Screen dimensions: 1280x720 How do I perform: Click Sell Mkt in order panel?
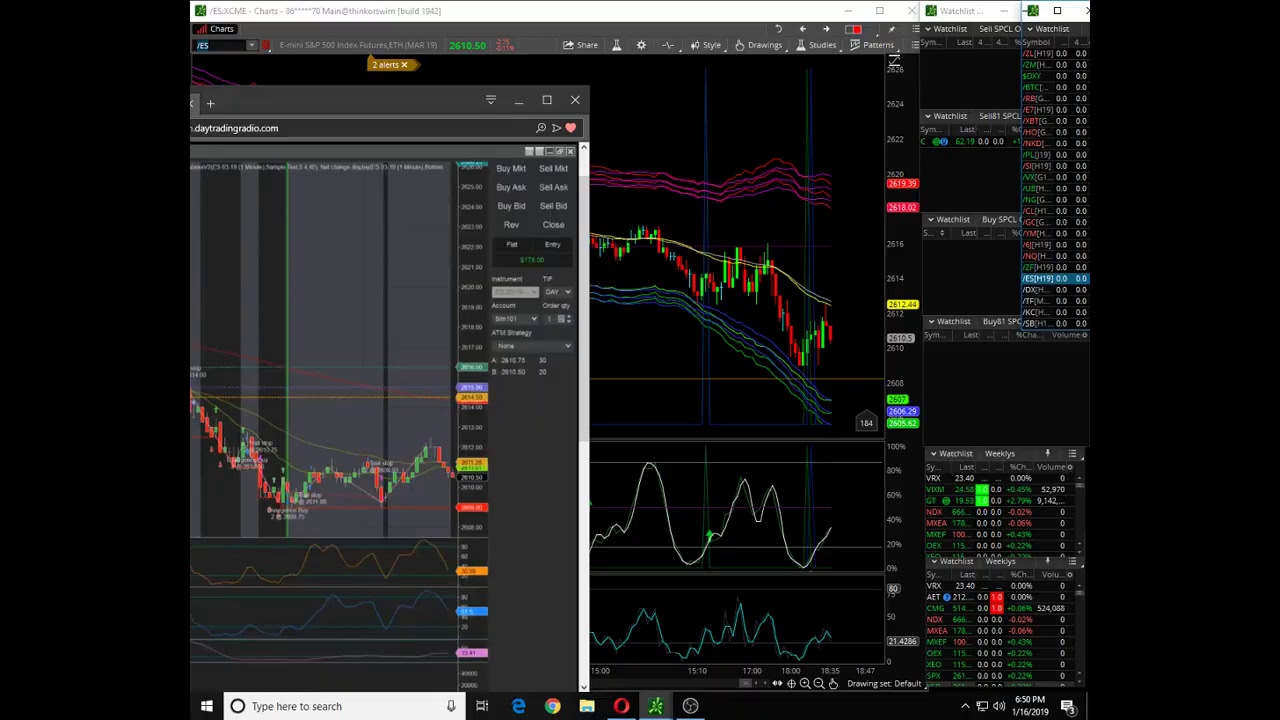coord(553,169)
